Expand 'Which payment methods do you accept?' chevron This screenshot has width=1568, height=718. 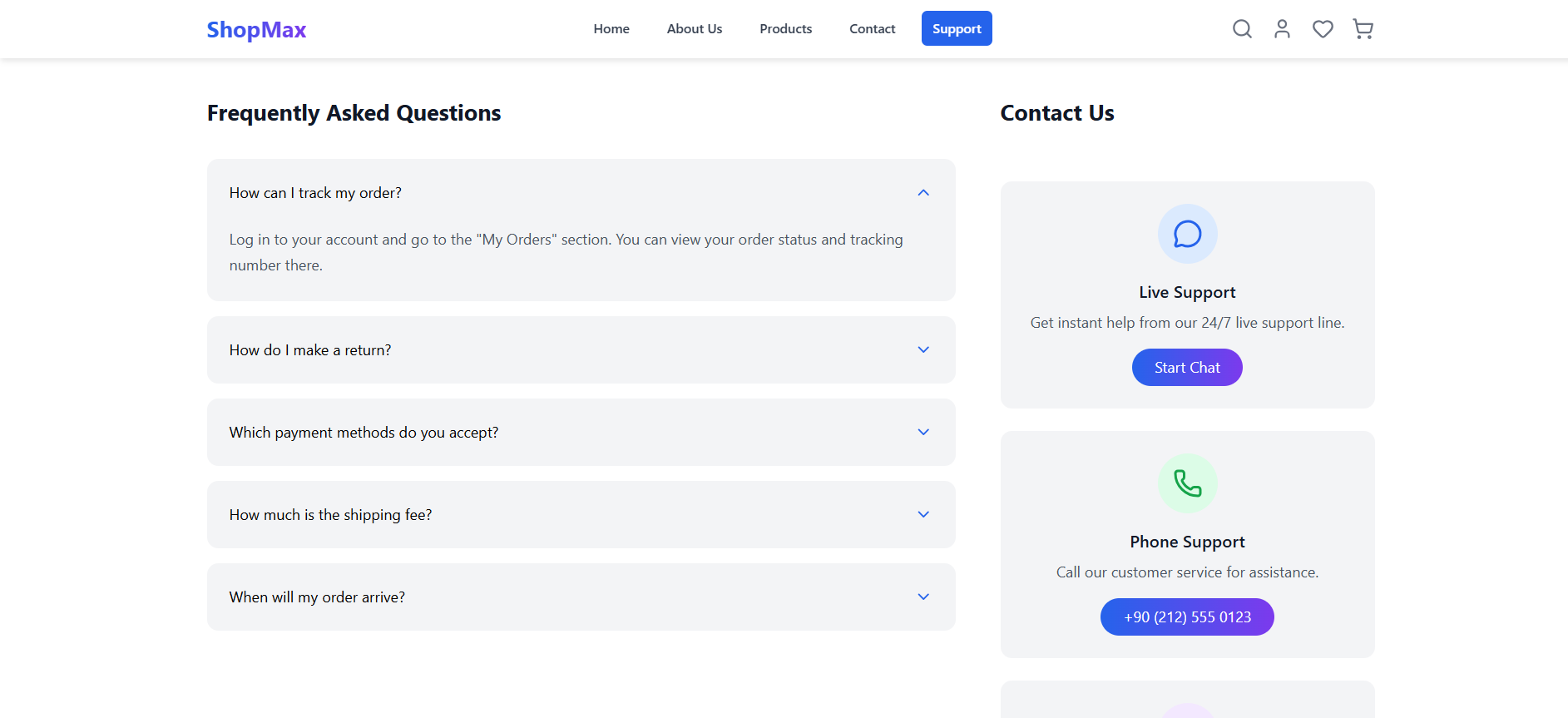(x=923, y=432)
